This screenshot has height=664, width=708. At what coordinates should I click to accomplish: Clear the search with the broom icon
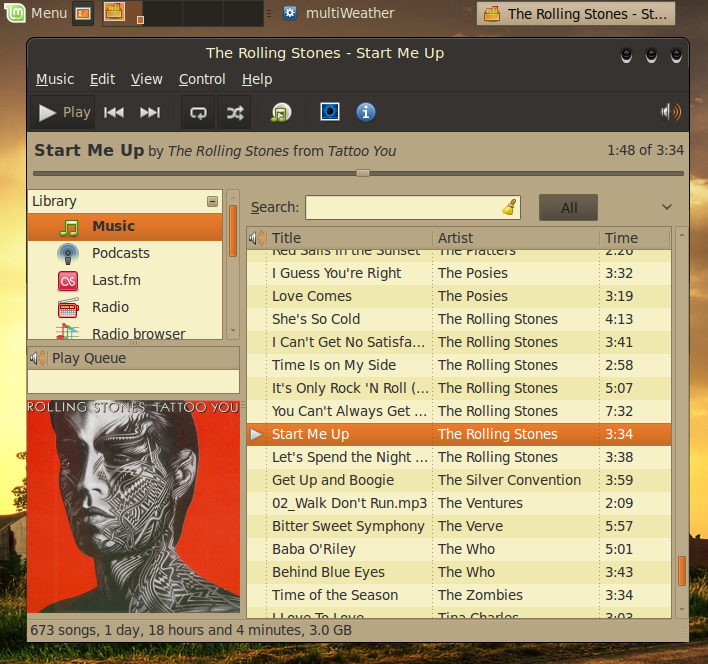coord(510,208)
